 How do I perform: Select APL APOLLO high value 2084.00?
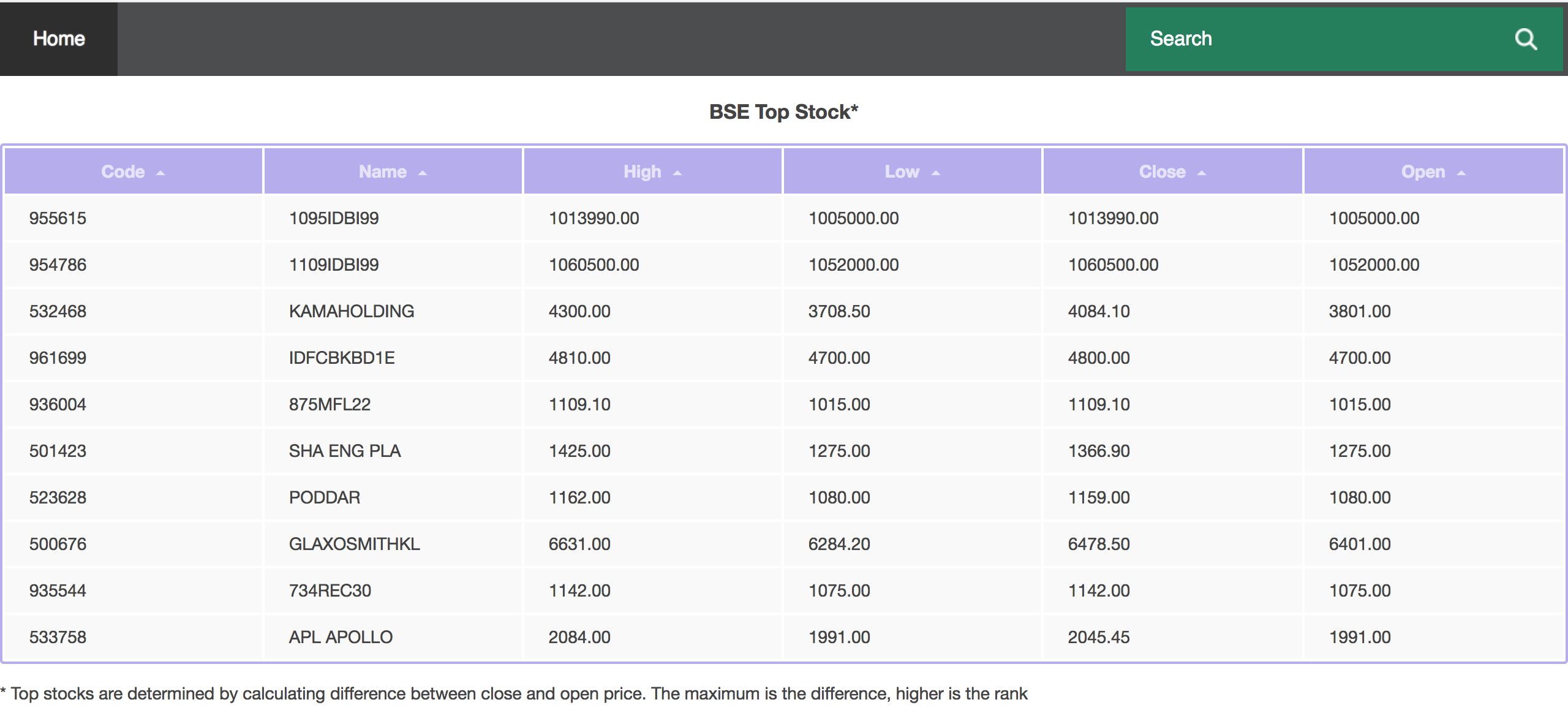pos(579,637)
